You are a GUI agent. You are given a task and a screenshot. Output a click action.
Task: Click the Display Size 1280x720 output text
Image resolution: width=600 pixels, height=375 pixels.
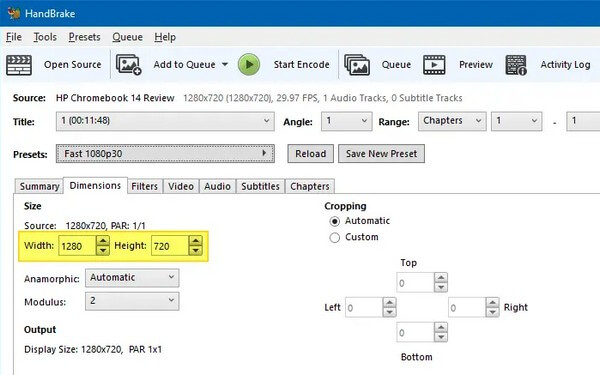pyautogui.click(x=93, y=349)
